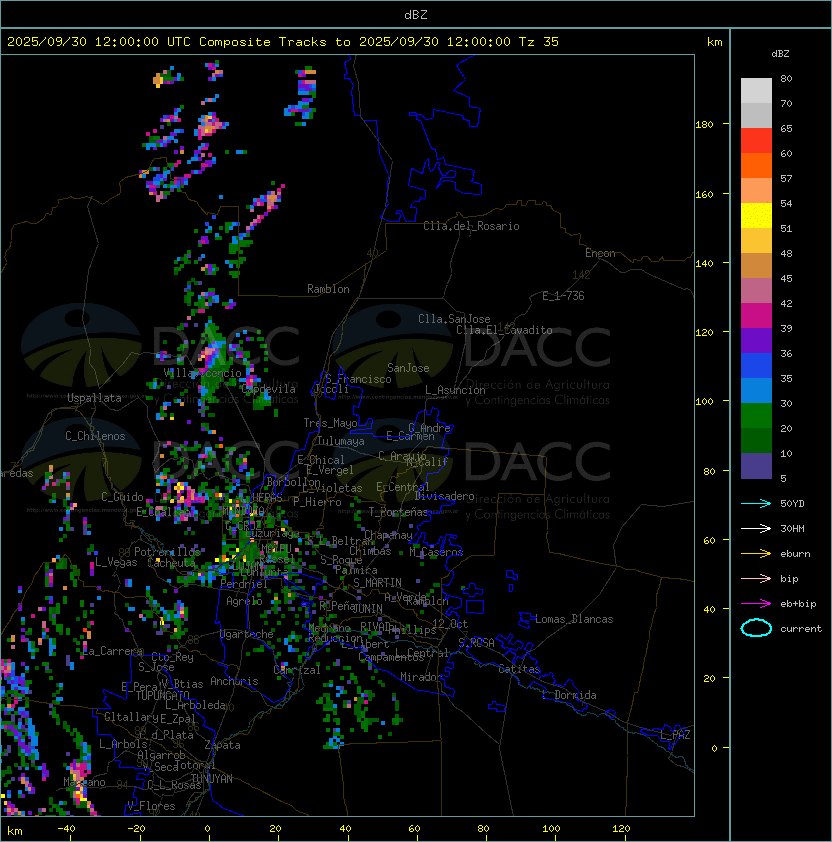
Task: Click the 180 tick on the vertical axis
Action: coord(704,125)
